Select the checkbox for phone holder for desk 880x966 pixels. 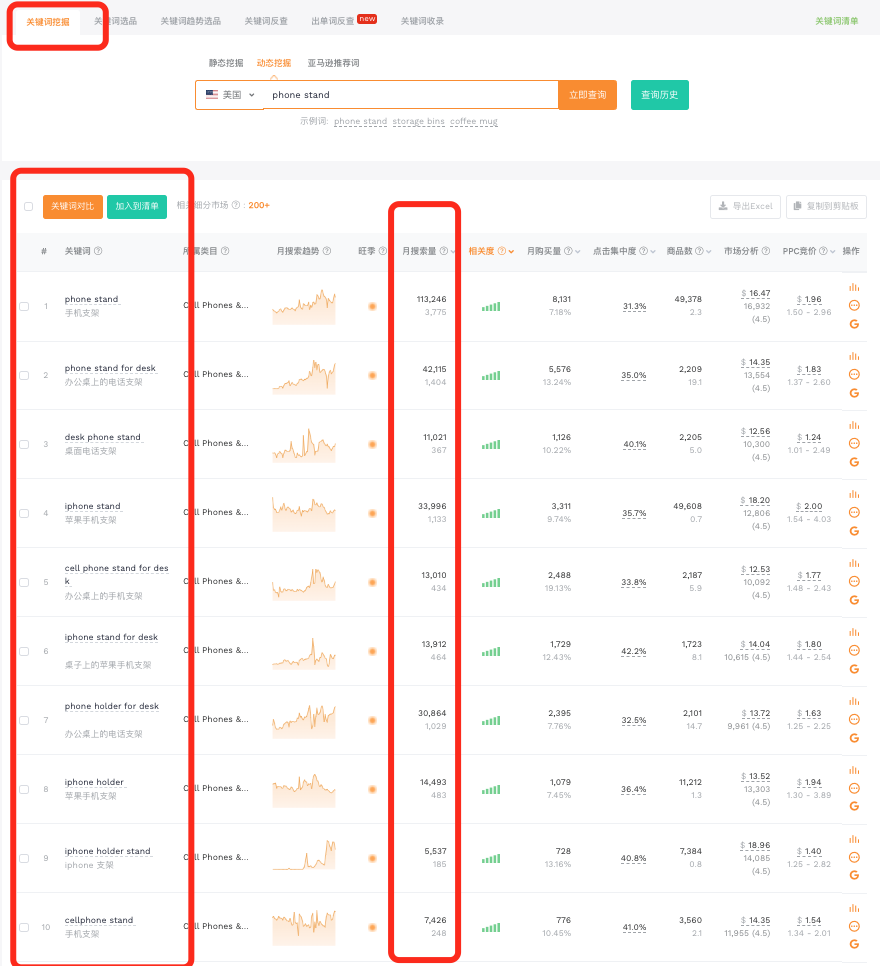24,720
